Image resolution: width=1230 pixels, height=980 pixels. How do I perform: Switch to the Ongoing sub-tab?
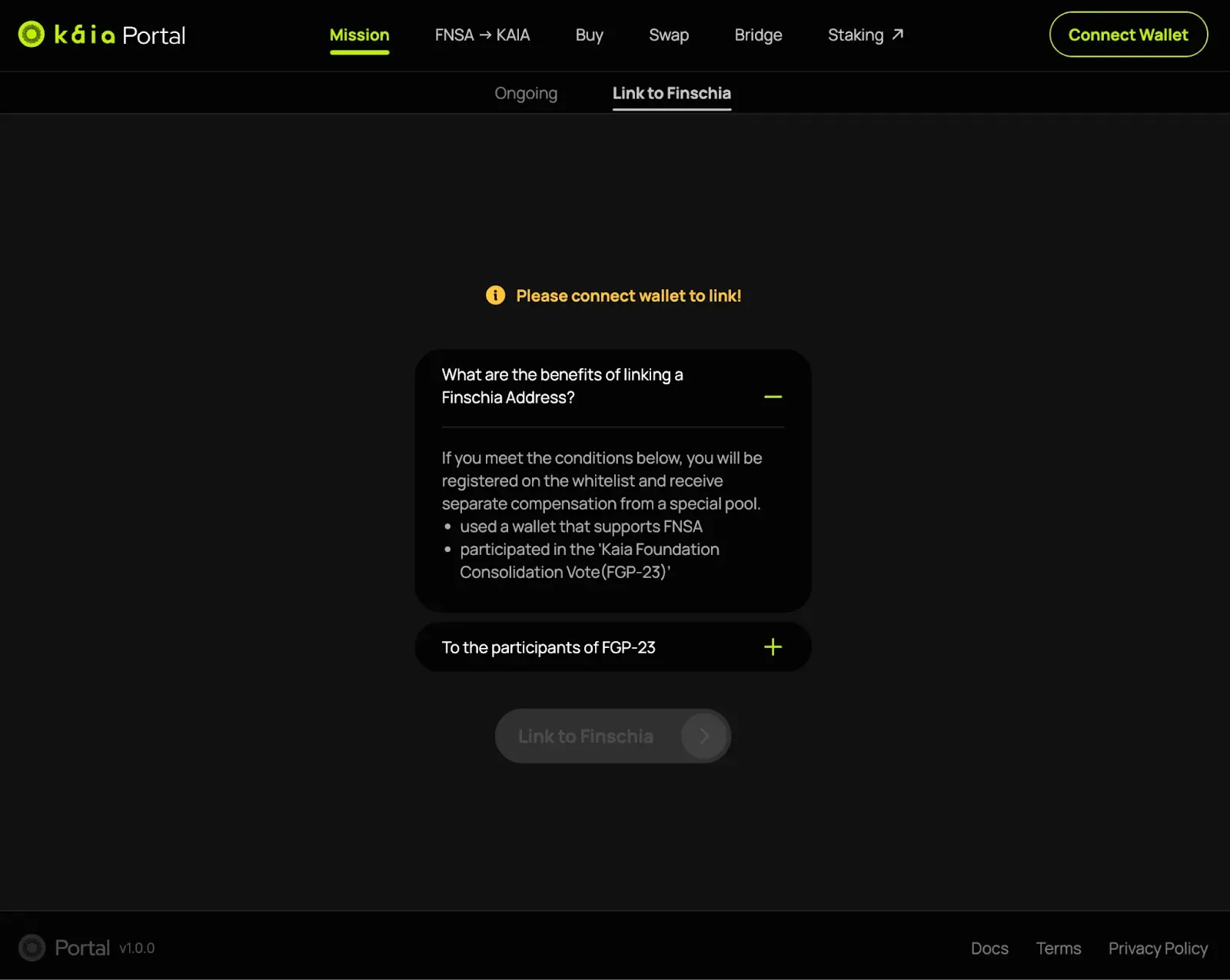pyautogui.click(x=526, y=93)
